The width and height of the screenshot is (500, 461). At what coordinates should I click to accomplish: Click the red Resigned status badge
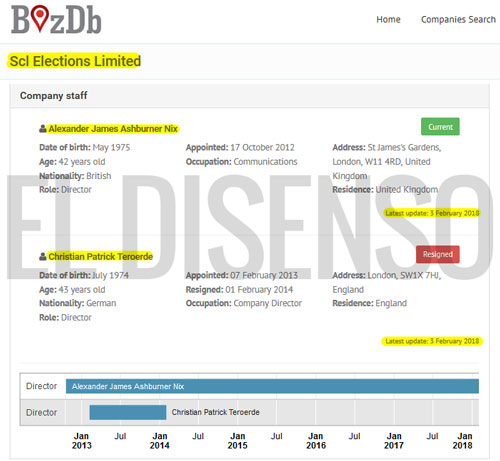click(438, 254)
